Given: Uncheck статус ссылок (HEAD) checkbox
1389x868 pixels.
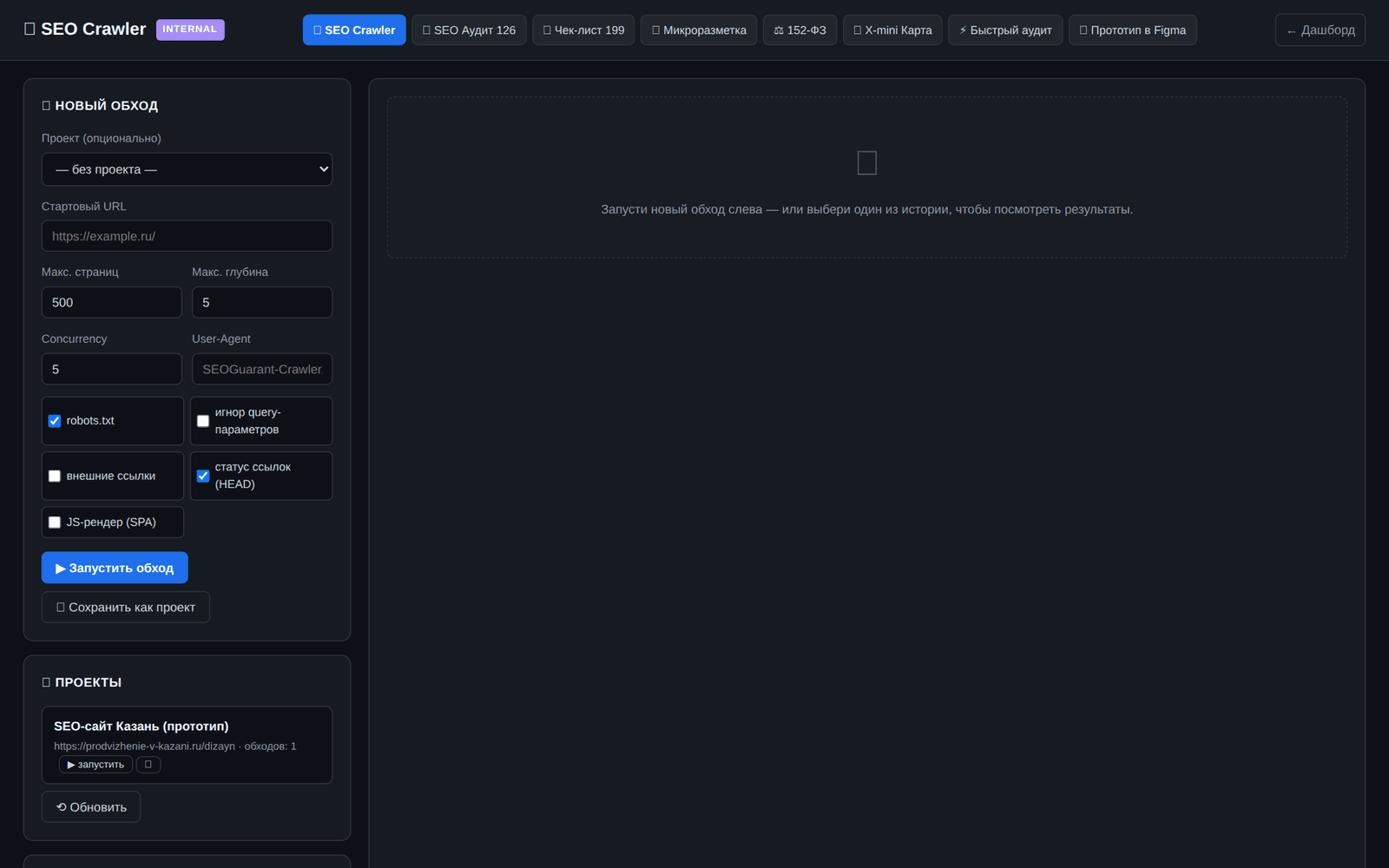Looking at the screenshot, I should pyautogui.click(x=203, y=476).
